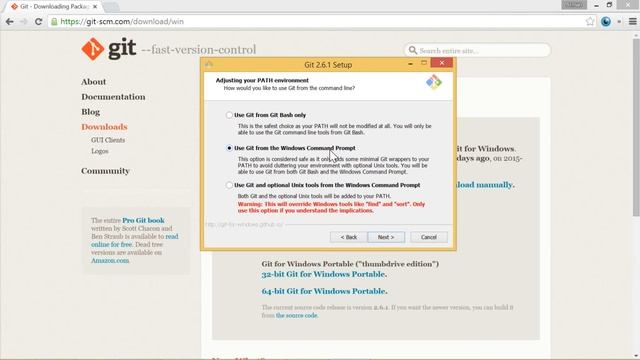Click the Git Setup title bar icon
The height and width of the screenshot is (360, 640).
[209, 64]
